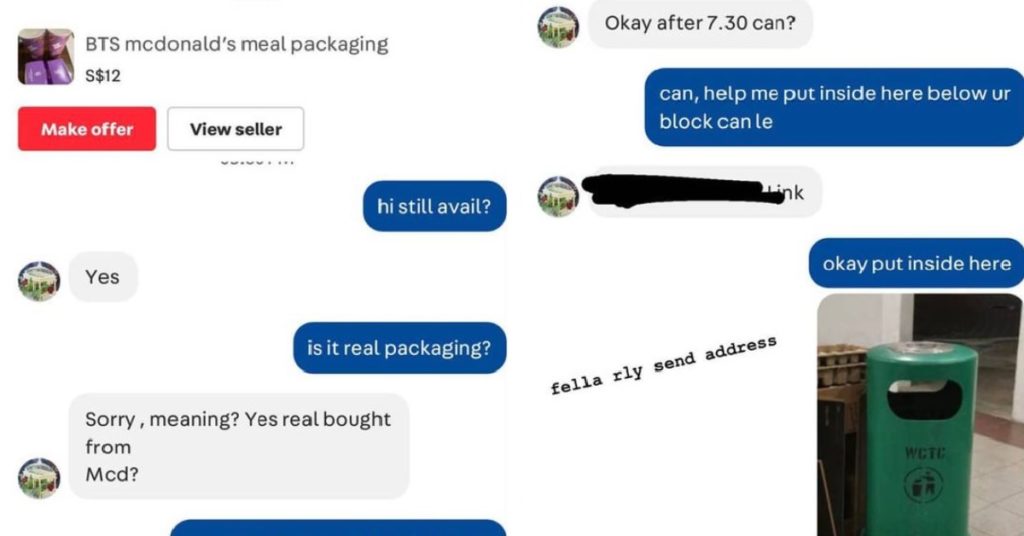The height and width of the screenshot is (536, 1024).
Task: Select the 'hi still avail?' chat bubble
Action: (x=434, y=206)
